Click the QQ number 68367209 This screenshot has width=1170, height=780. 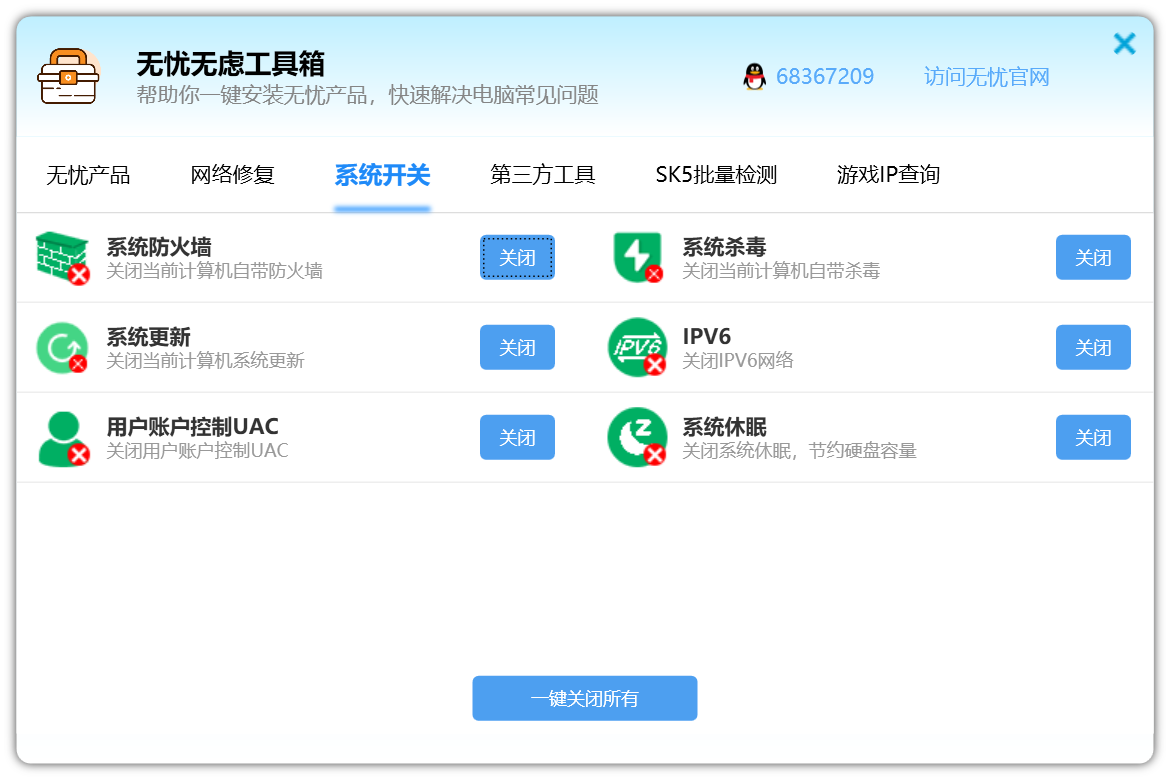point(824,77)
